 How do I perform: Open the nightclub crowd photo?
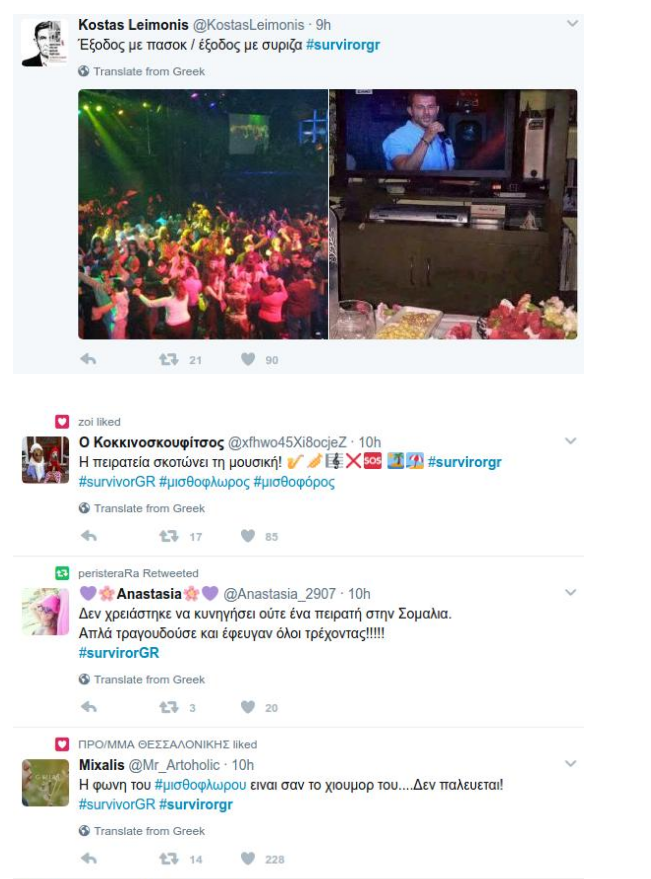(203, 214)
